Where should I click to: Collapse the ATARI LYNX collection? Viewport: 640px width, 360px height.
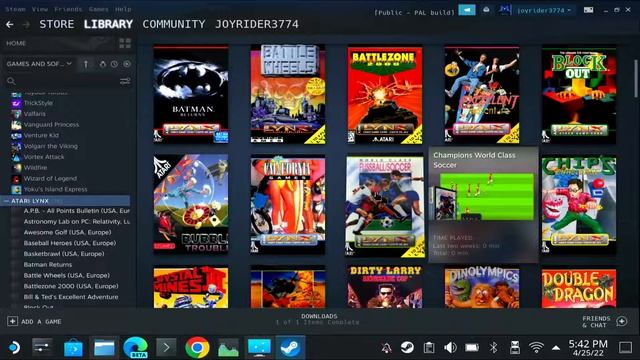[x=6, y=201]
